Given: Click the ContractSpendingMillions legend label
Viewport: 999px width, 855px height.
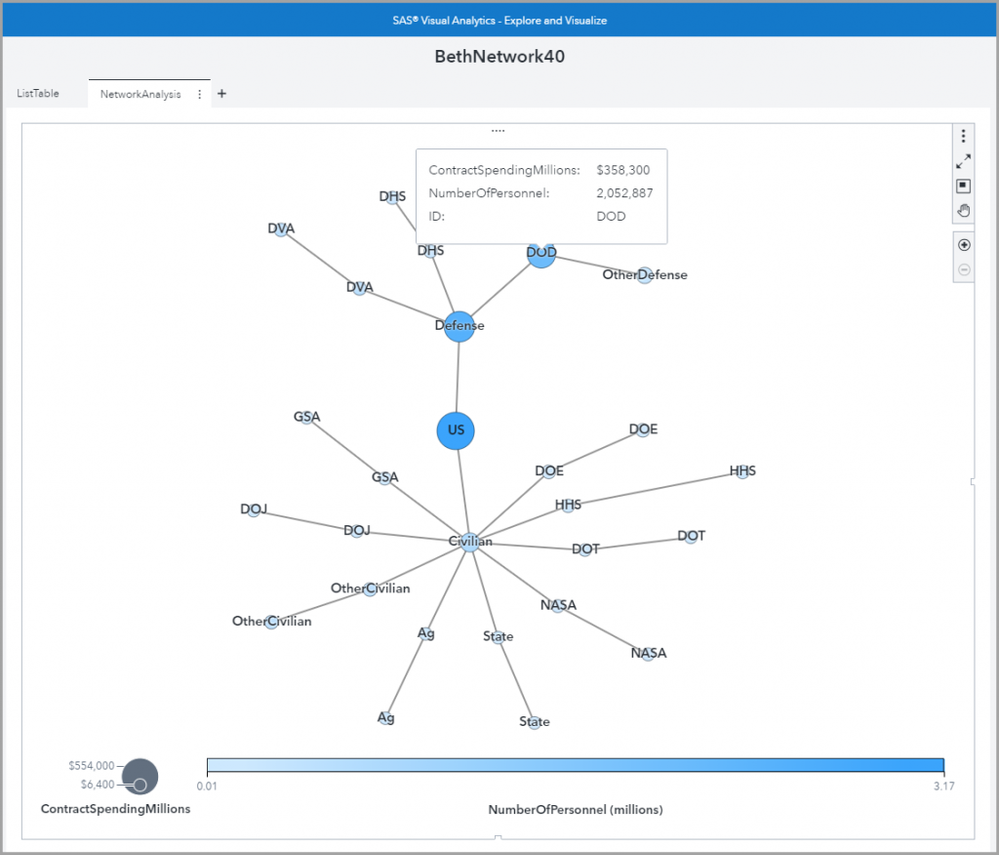Looking at the screenshot, I should click(x=115, y=808).
